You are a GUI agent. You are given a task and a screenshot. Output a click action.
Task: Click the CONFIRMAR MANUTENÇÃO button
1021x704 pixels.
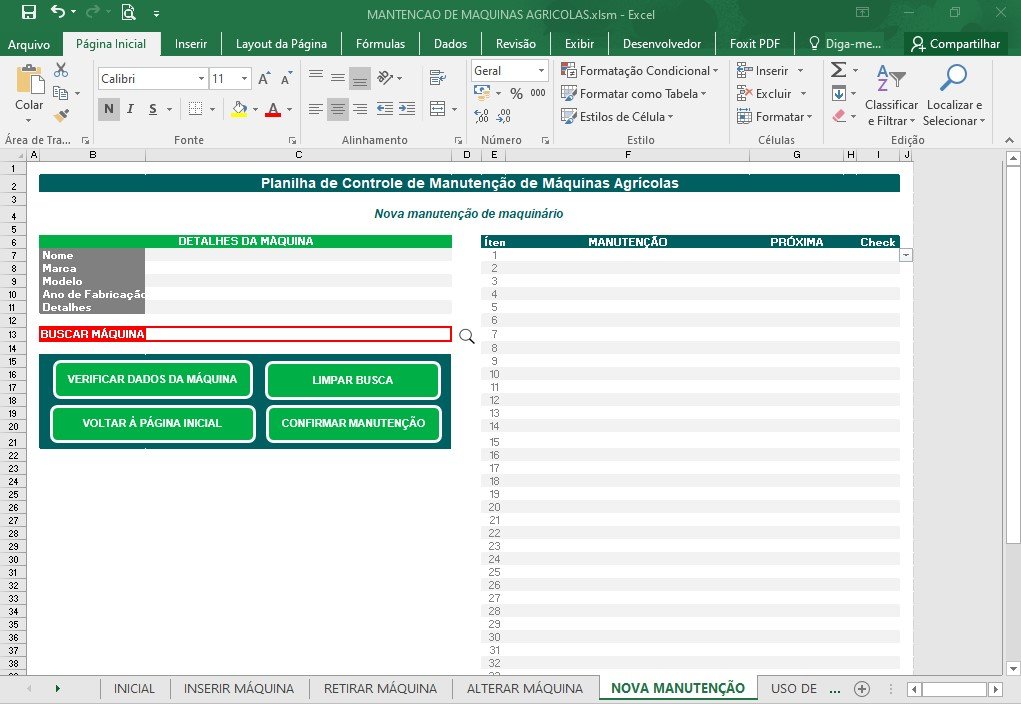coord(354,423)
